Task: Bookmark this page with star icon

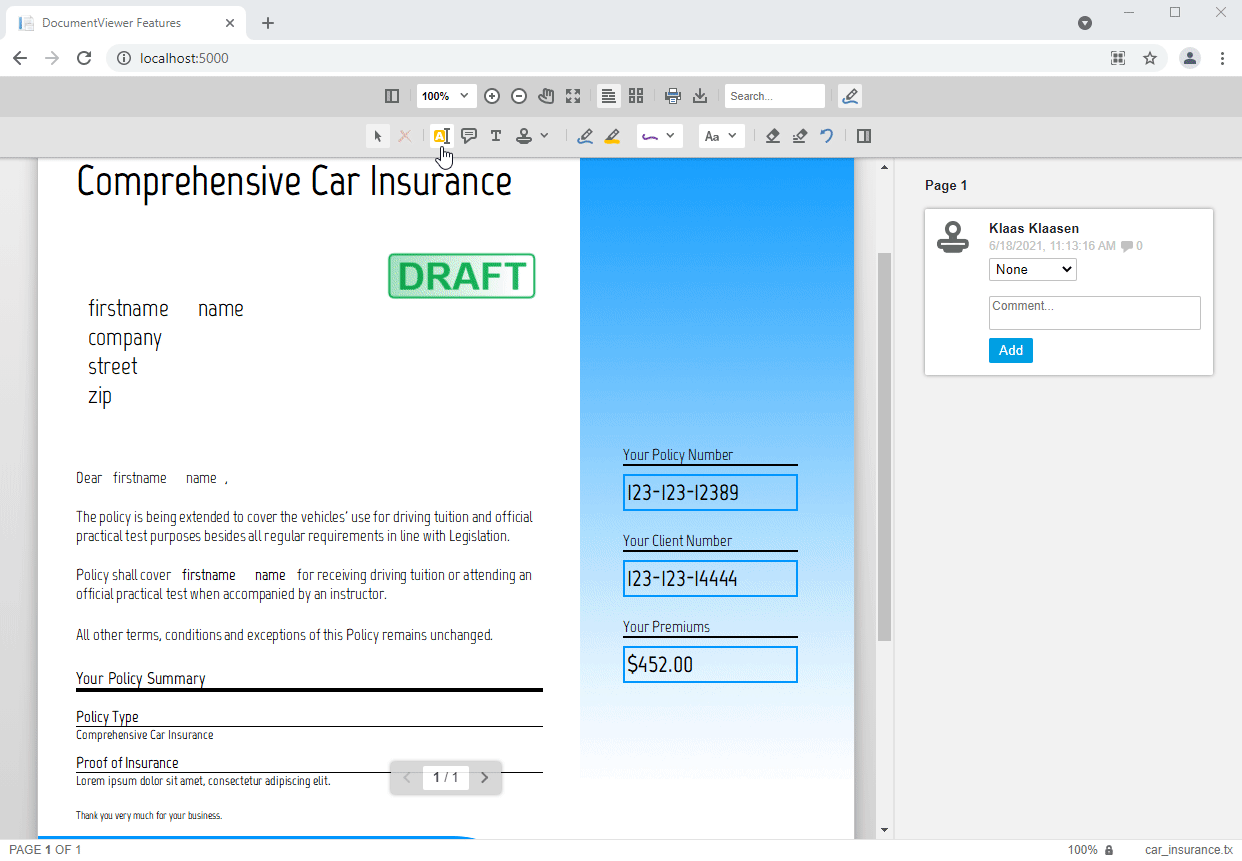Action: 1150,58
